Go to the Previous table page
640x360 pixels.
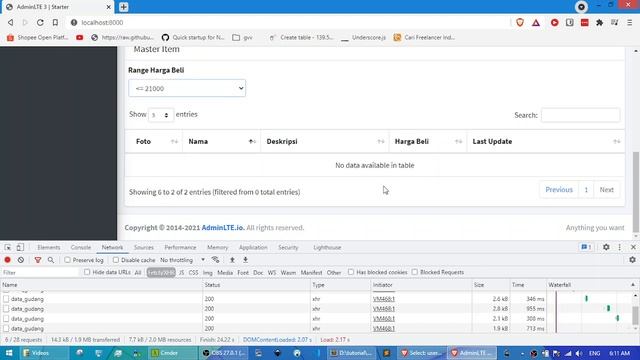coord(559,190)
